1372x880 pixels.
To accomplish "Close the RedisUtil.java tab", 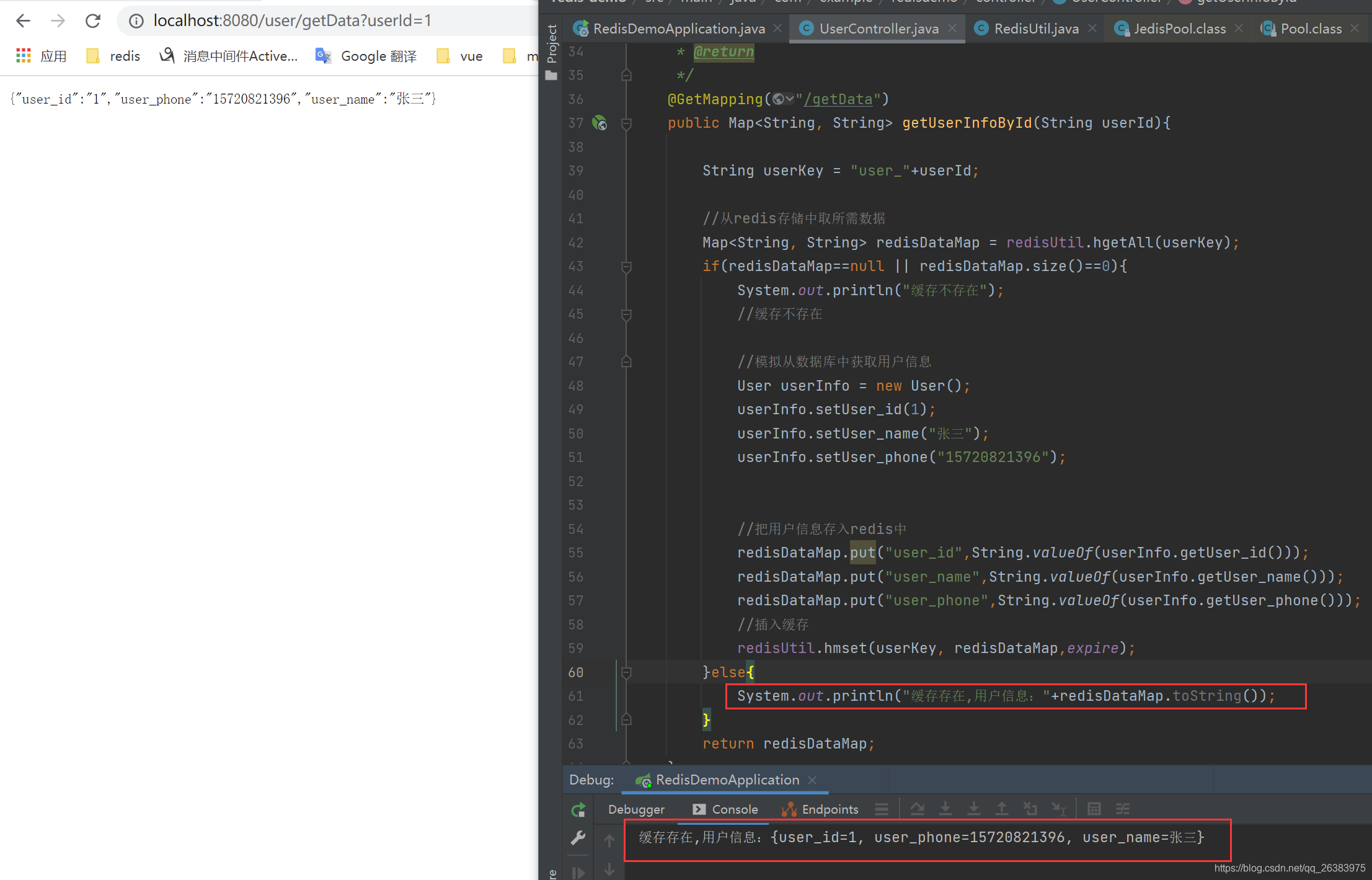I will tap(1092, 29).
